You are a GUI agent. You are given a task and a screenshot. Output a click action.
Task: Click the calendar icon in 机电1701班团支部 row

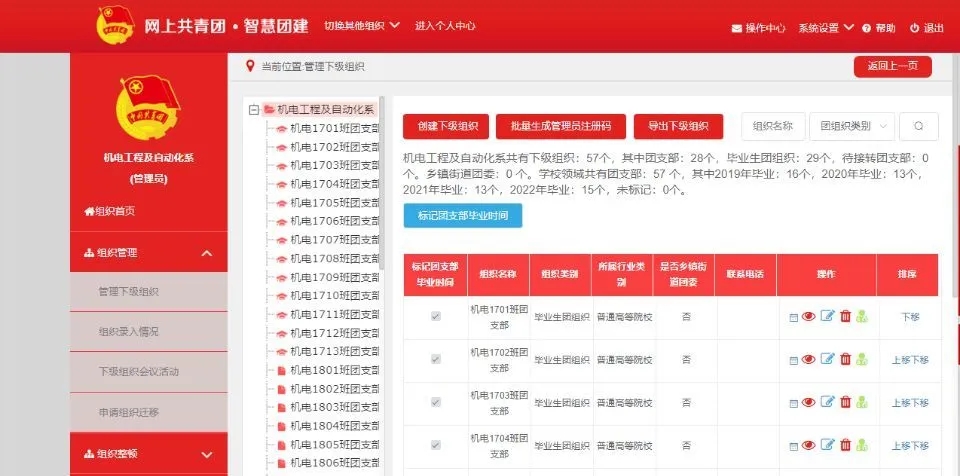point(794,317)
